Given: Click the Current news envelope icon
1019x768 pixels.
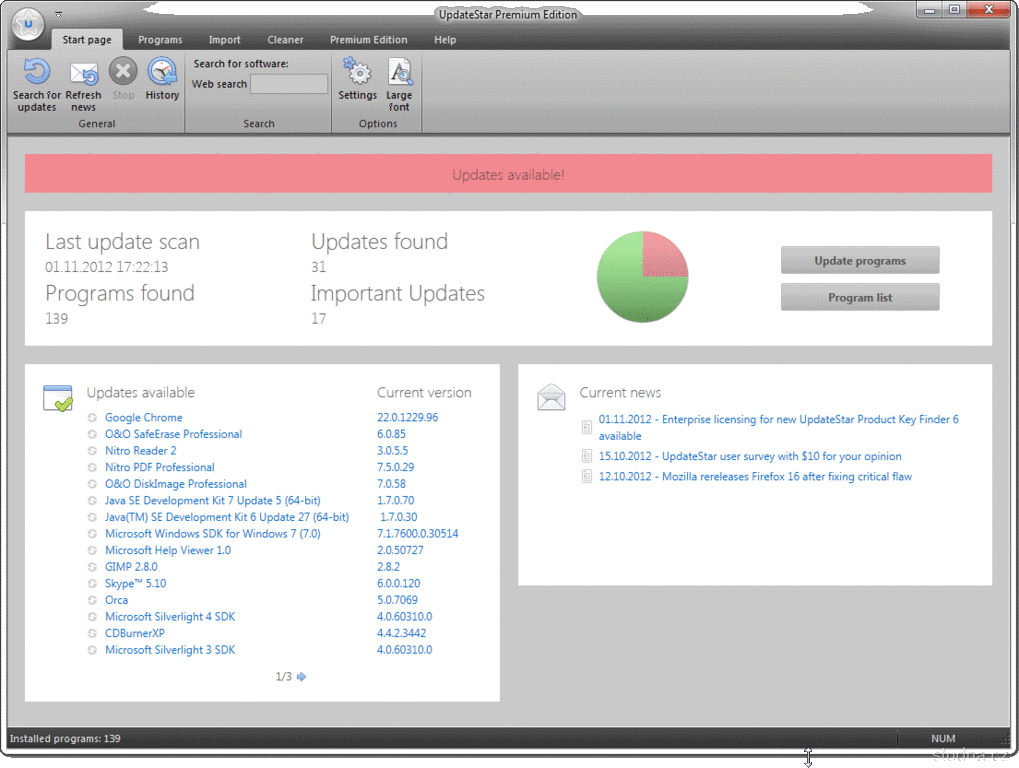Looking at the screenshot, I should coord(551,397).
